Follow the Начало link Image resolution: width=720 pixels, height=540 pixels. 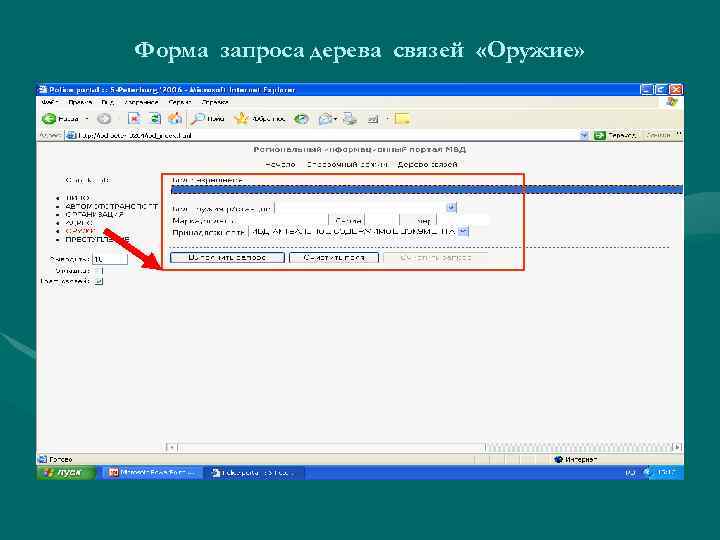[x=280, y=164]
